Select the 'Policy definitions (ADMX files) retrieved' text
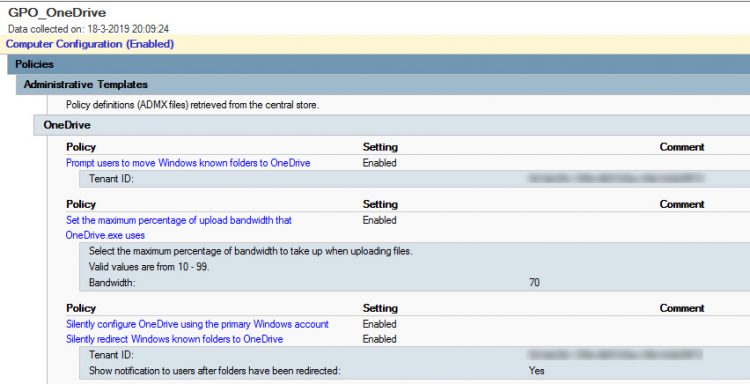Viewport: 750px width, 384px height. pyautogui.click(x=191, y=105)
